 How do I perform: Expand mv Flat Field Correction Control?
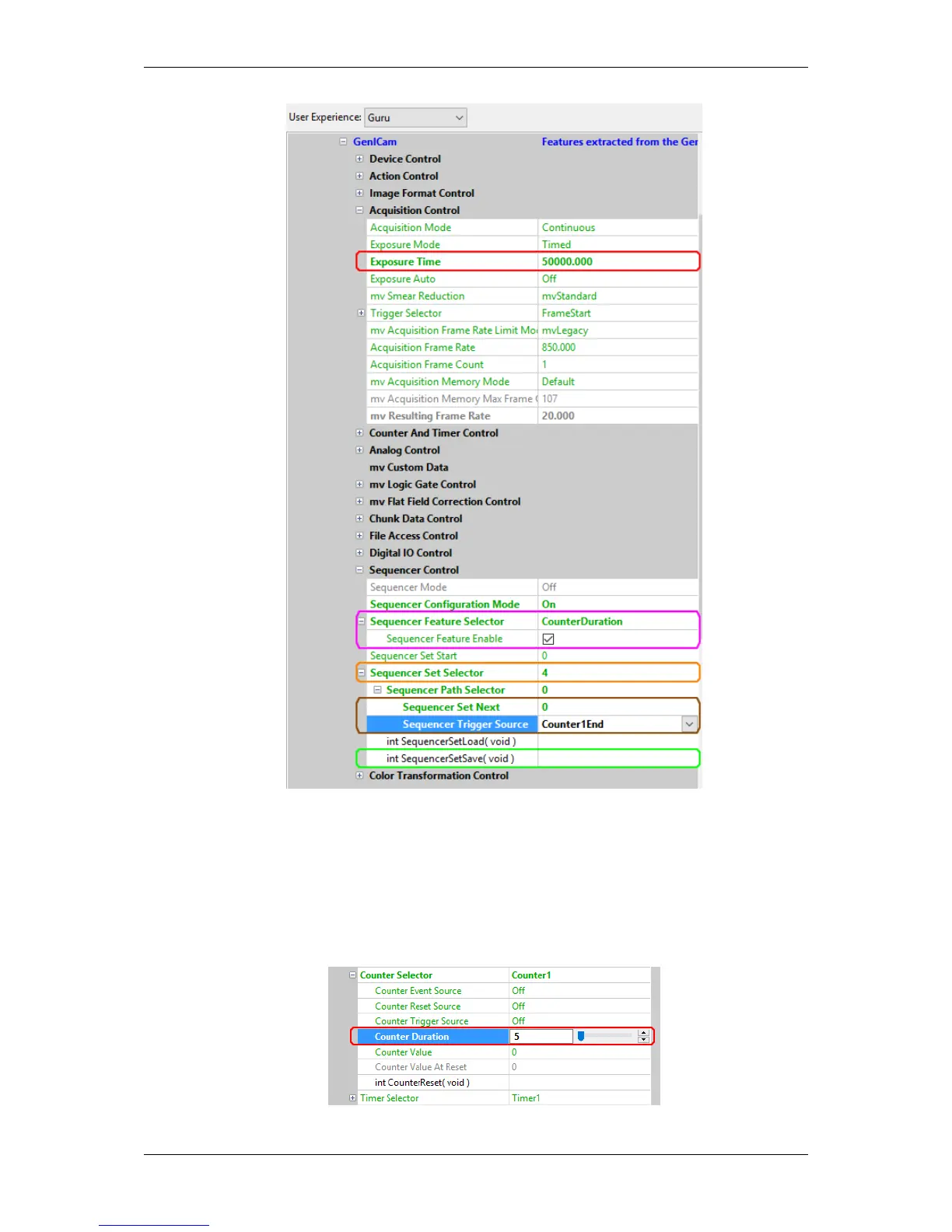(x=359, y=501)
